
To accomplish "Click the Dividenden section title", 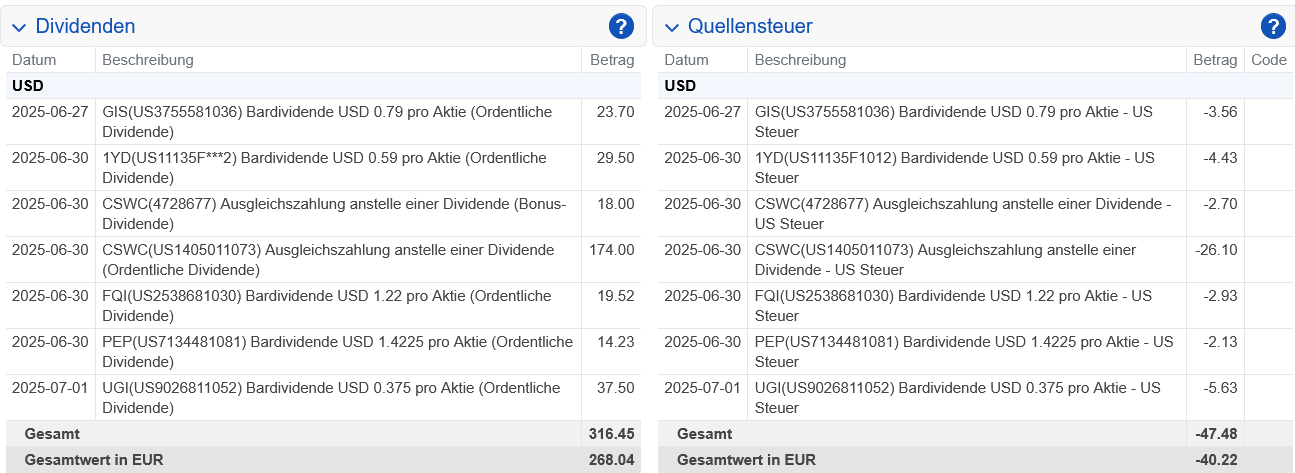I will coord(85,26).
